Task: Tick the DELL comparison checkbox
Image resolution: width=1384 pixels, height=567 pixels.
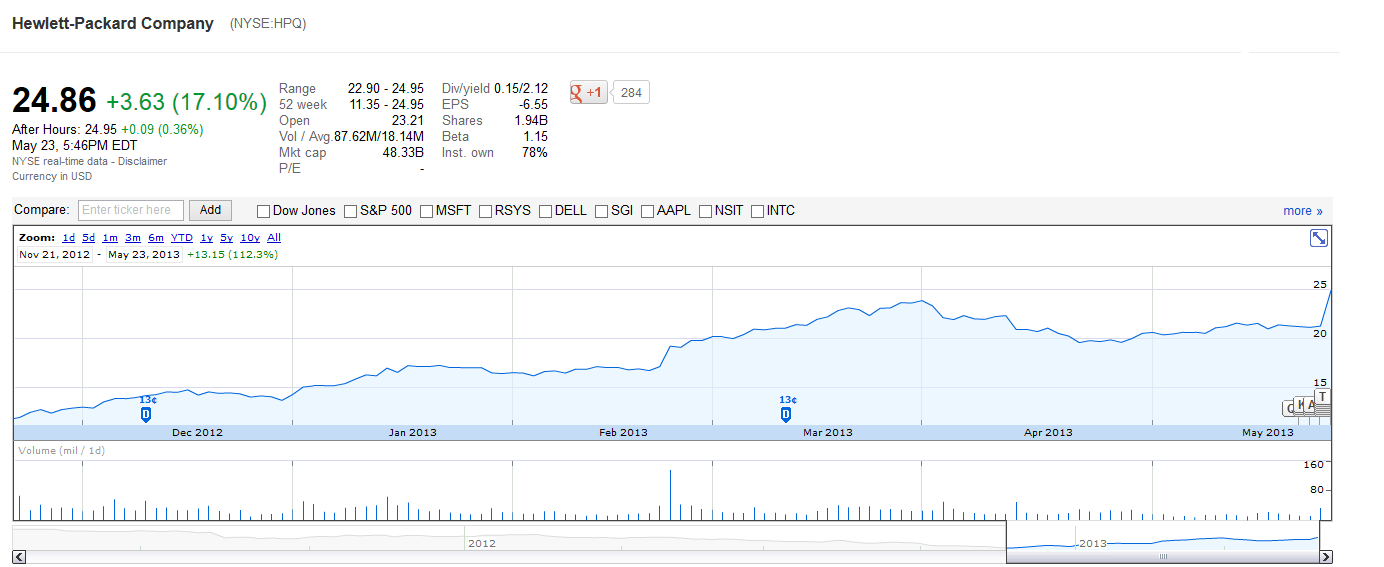Action: tap(545, 211)
